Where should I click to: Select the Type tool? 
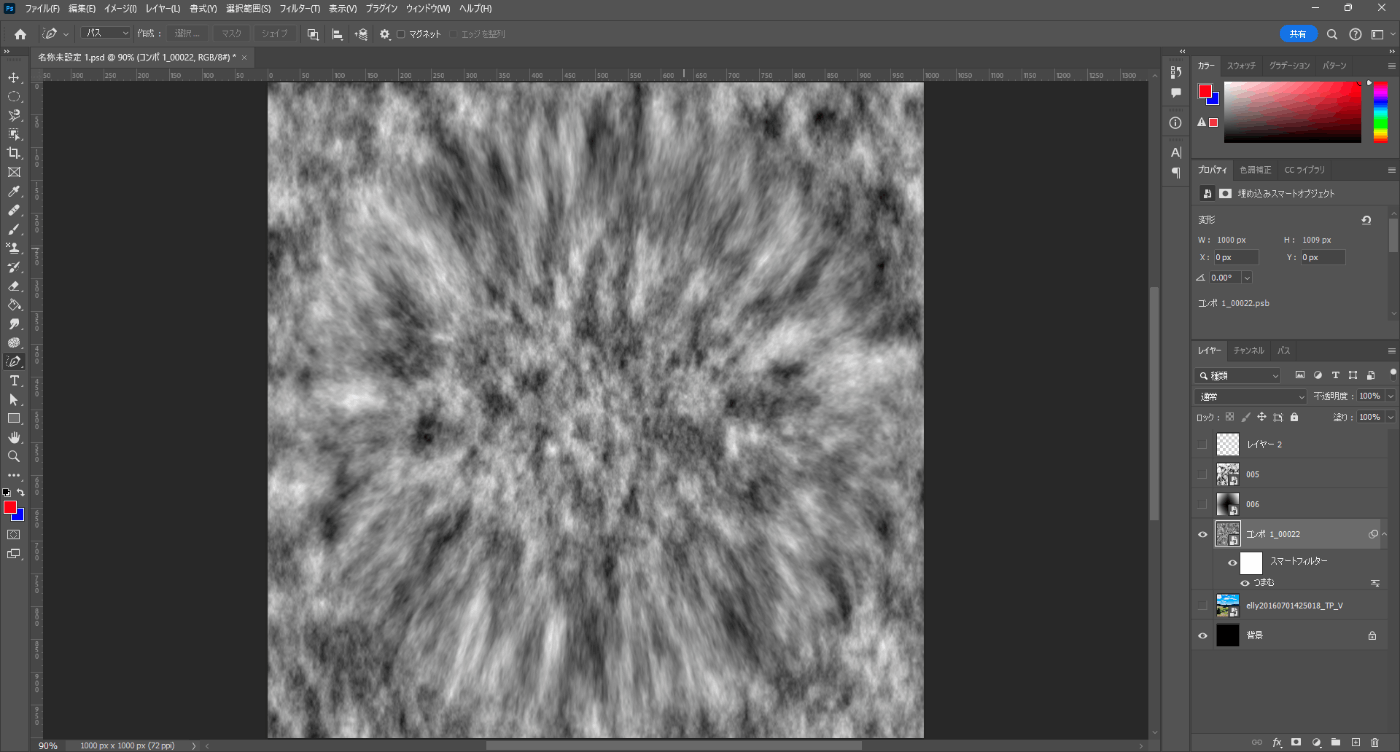click(14, 381)
